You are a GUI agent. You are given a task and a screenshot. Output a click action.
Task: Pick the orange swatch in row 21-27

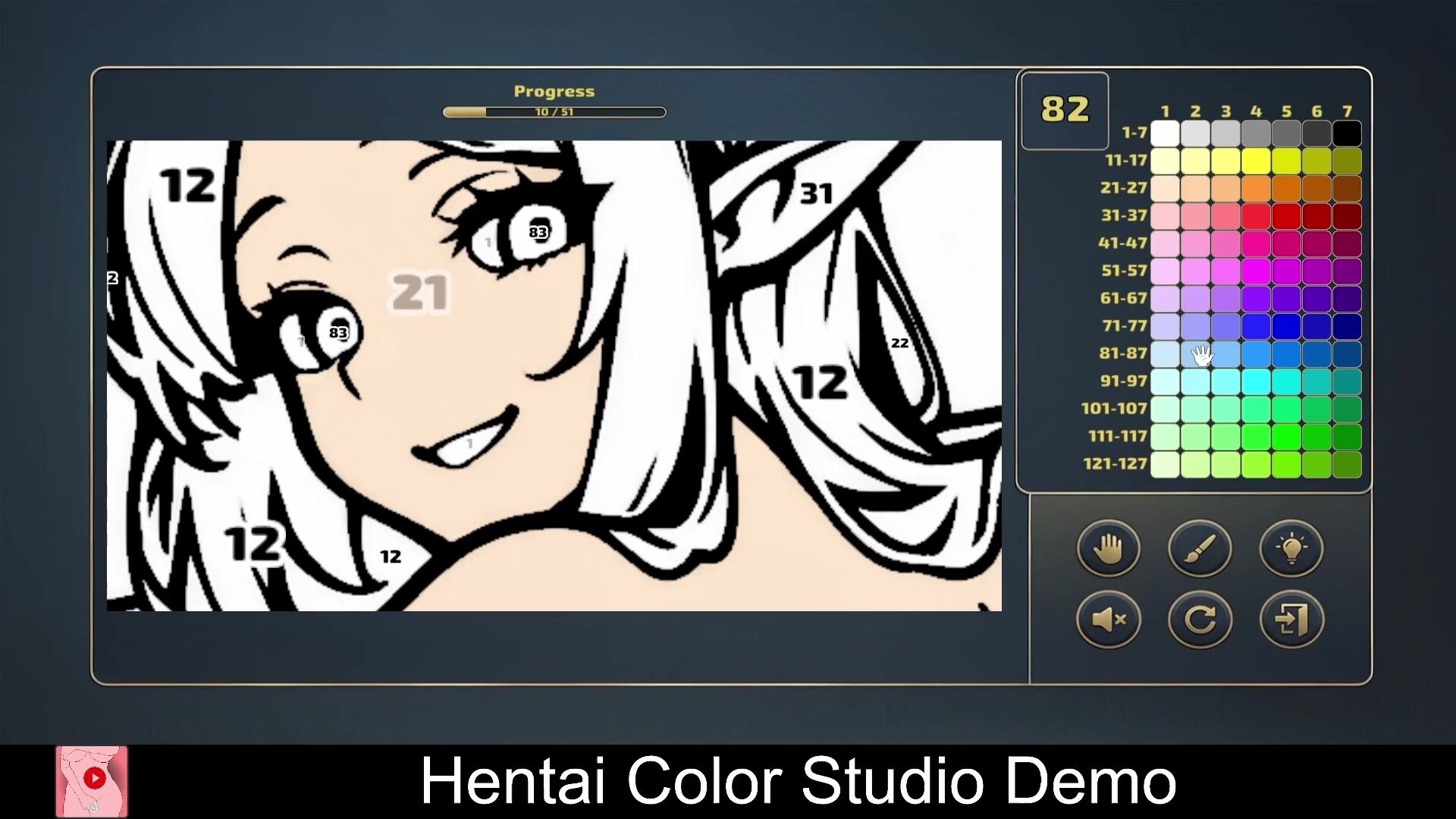pyautogui.click(x=1256, y=188)
